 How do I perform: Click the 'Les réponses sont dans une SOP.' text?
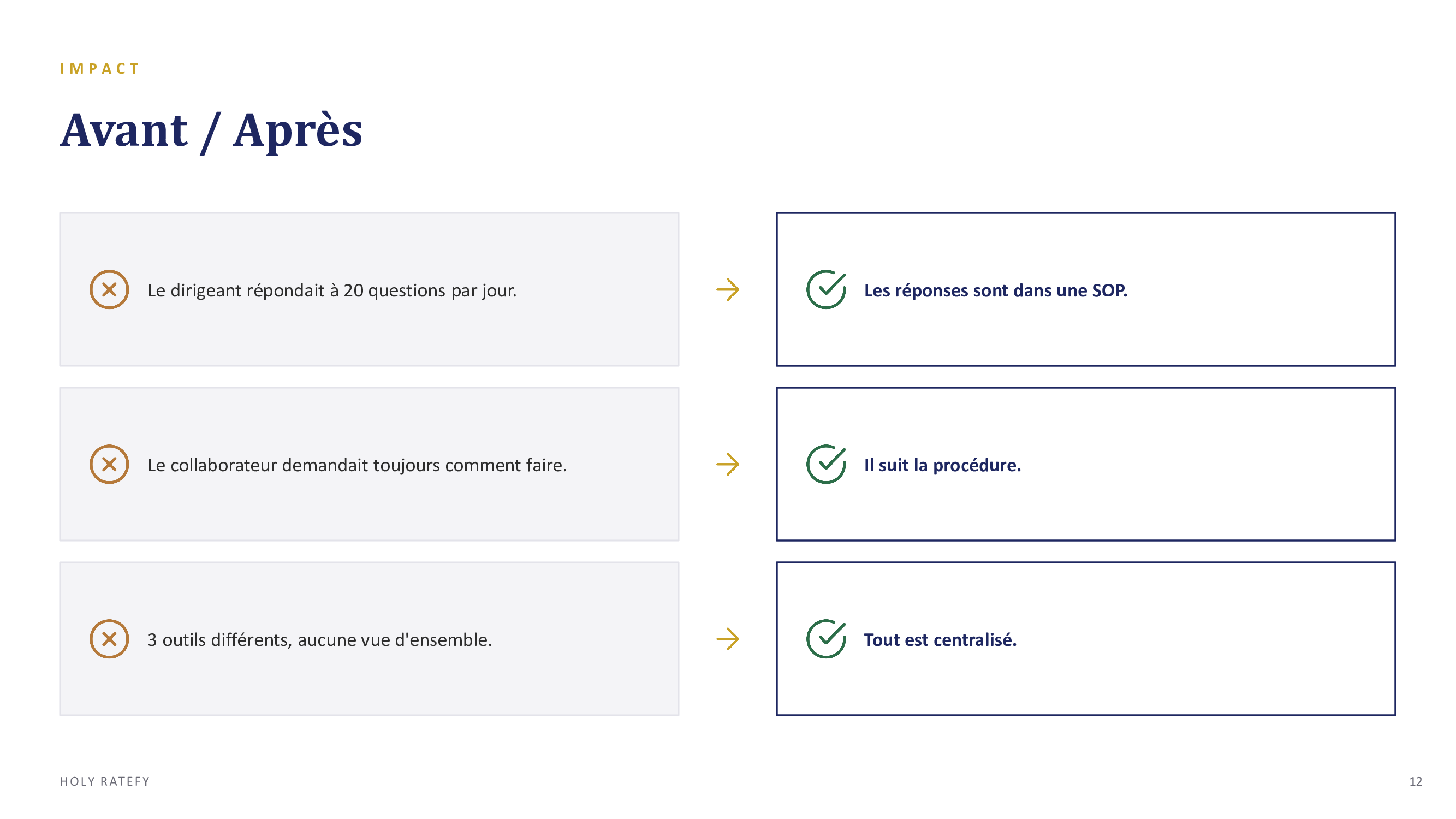coord(995,290)
